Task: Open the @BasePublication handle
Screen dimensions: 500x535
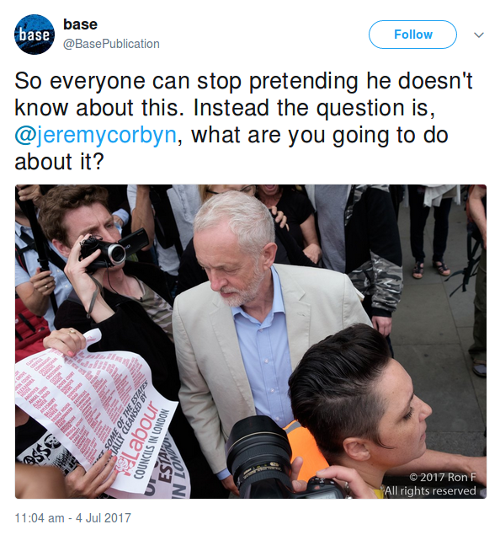Action: point(111,44)
